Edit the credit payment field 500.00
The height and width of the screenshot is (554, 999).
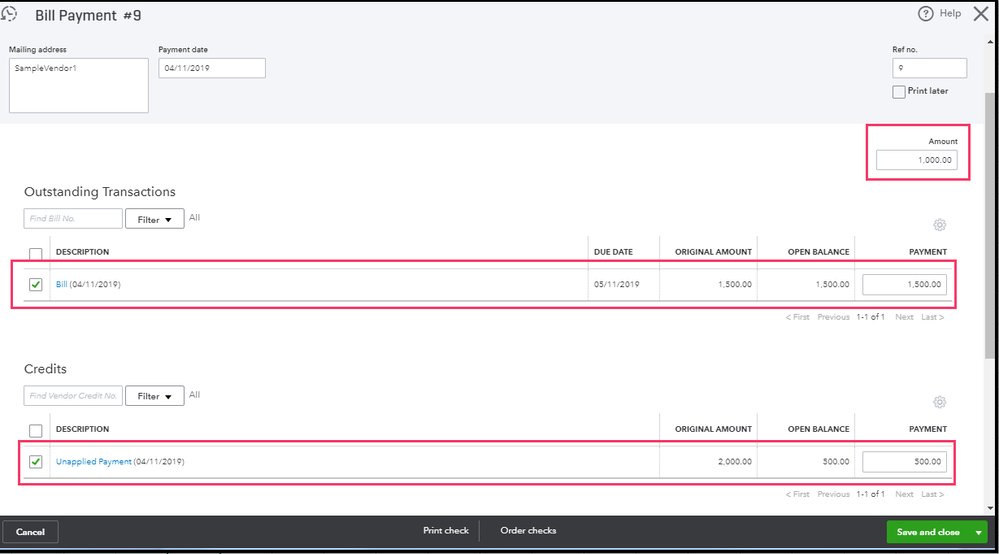pos(904,462)
